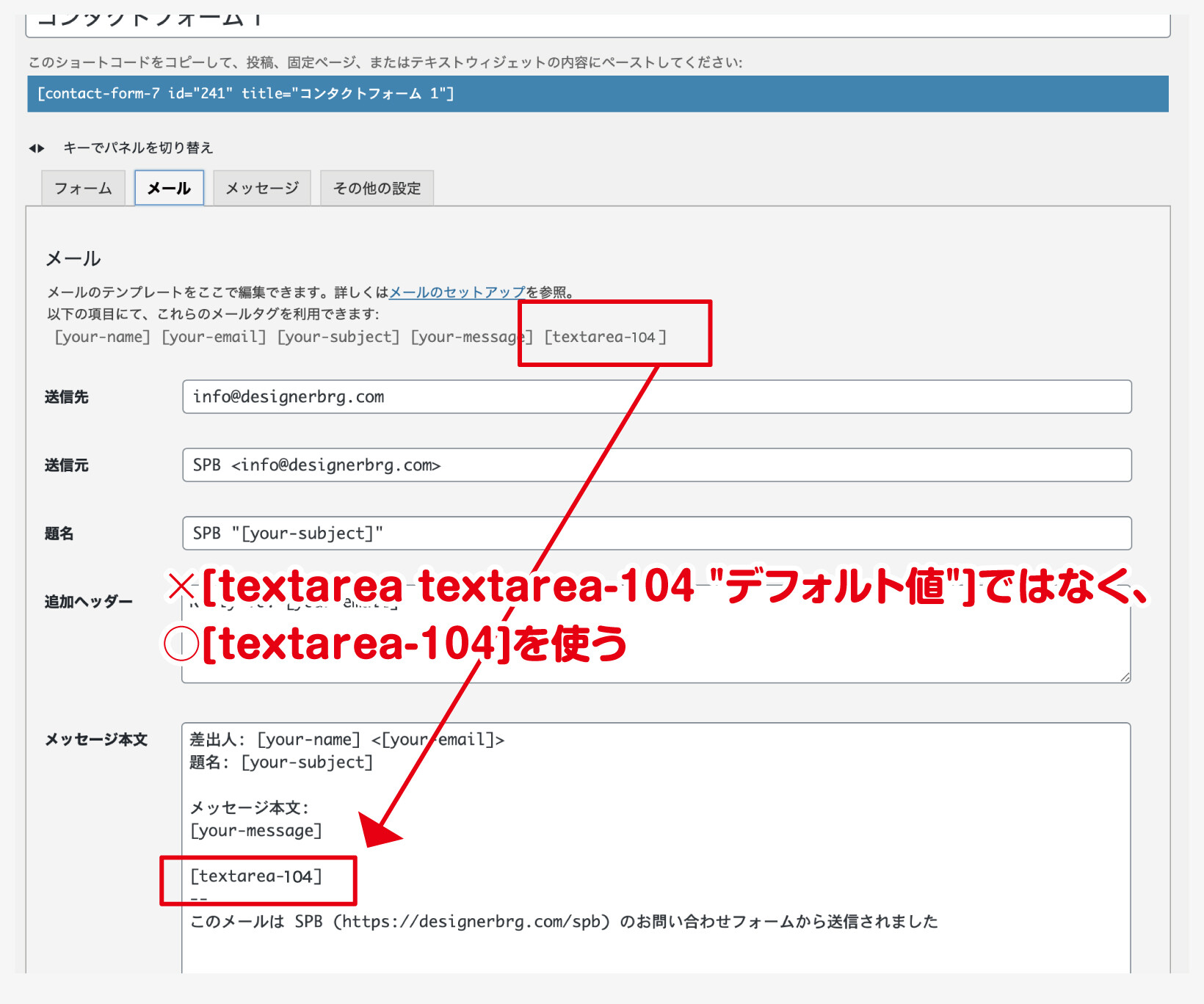
Task: Click the 差出人 line in メッセージ本文
Action: [x=347, y=740]
